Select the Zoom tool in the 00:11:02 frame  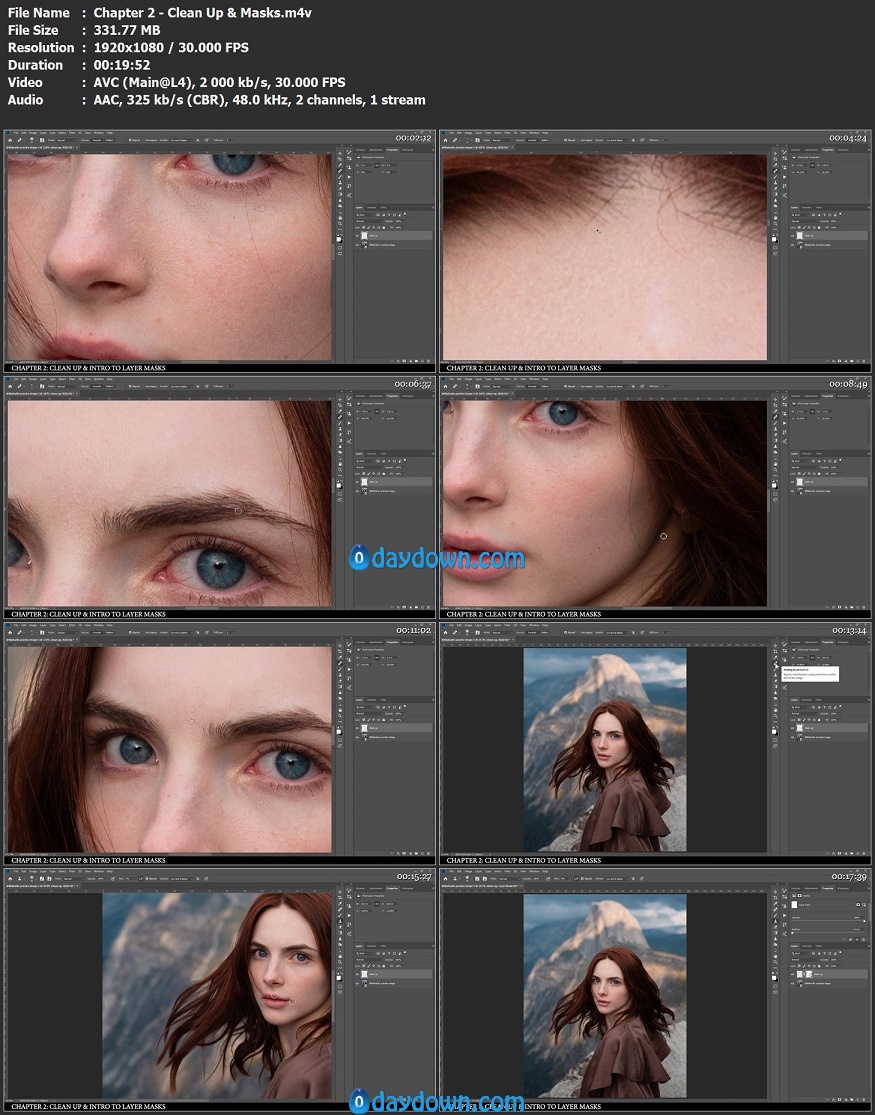tap(340, 715)
